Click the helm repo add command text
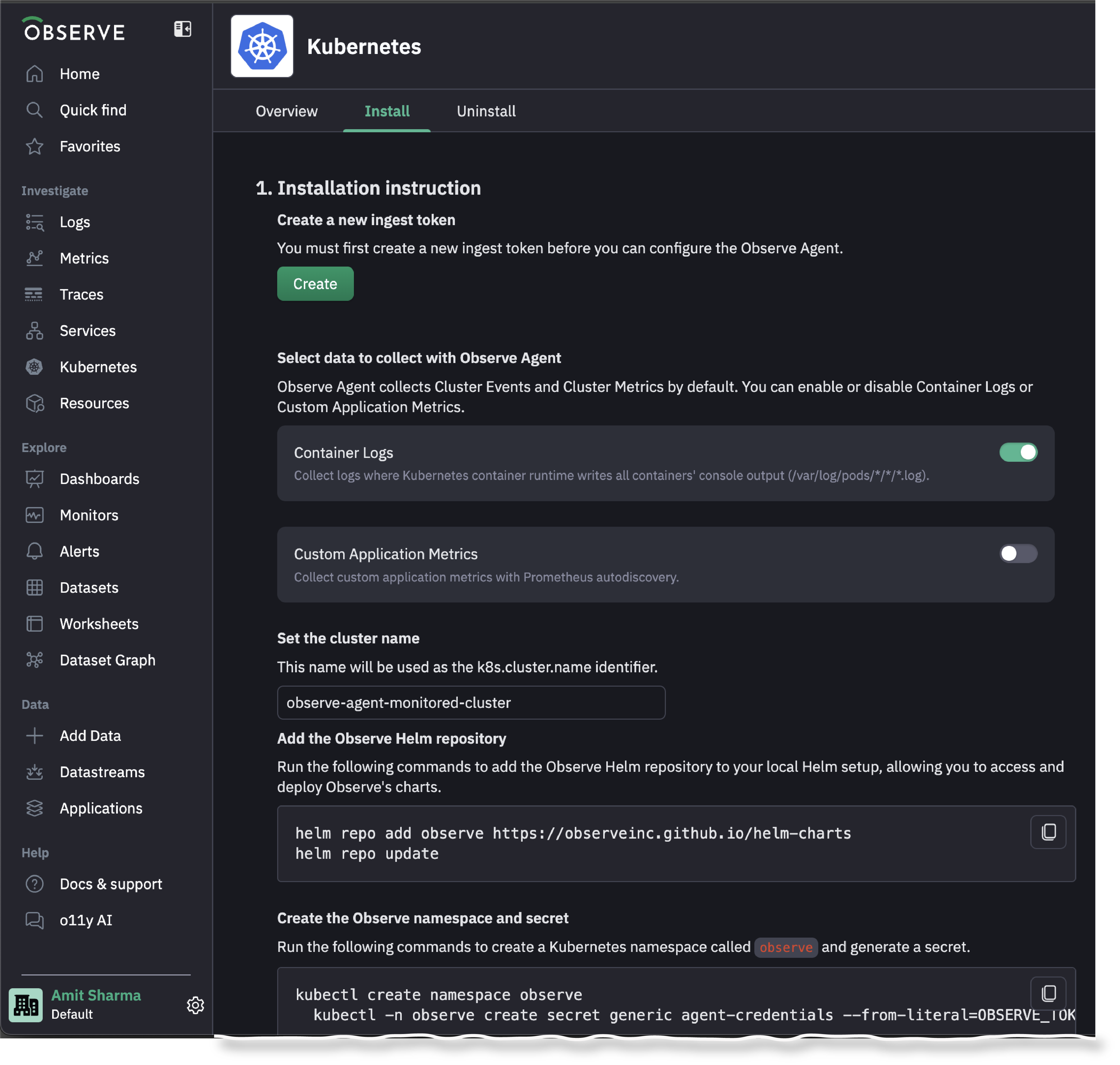Screen dimensions: 1120x1065 click(574, 833)
